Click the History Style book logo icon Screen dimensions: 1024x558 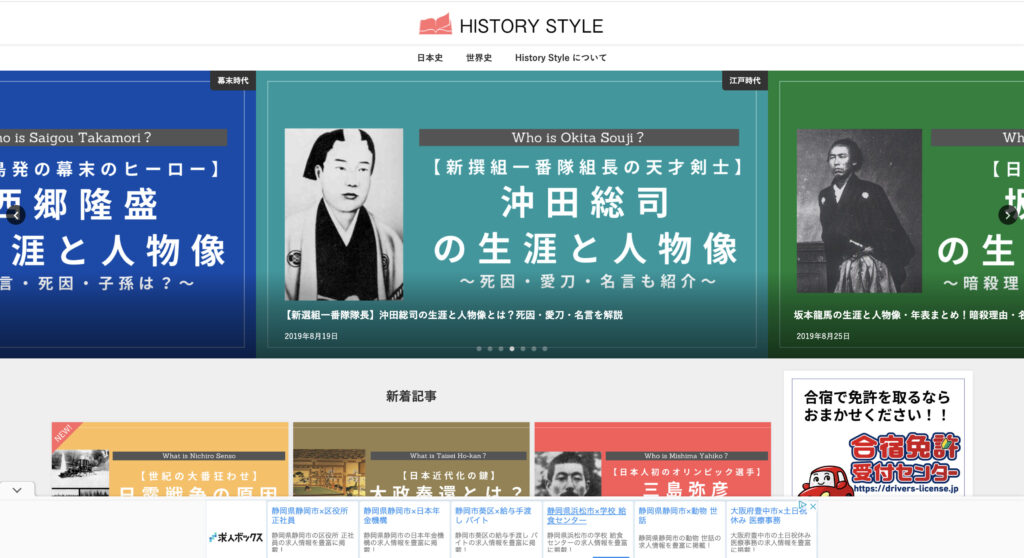435,25
